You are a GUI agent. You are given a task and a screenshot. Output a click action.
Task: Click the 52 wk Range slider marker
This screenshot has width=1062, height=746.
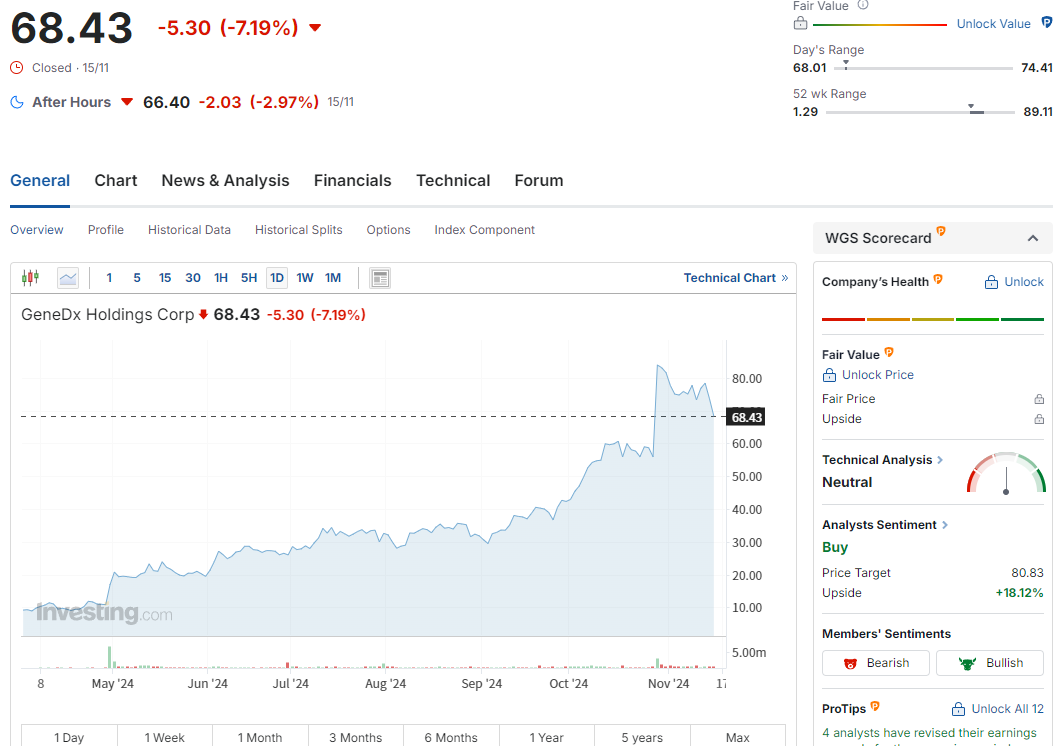pyautogui.click(x=972, y=108)
